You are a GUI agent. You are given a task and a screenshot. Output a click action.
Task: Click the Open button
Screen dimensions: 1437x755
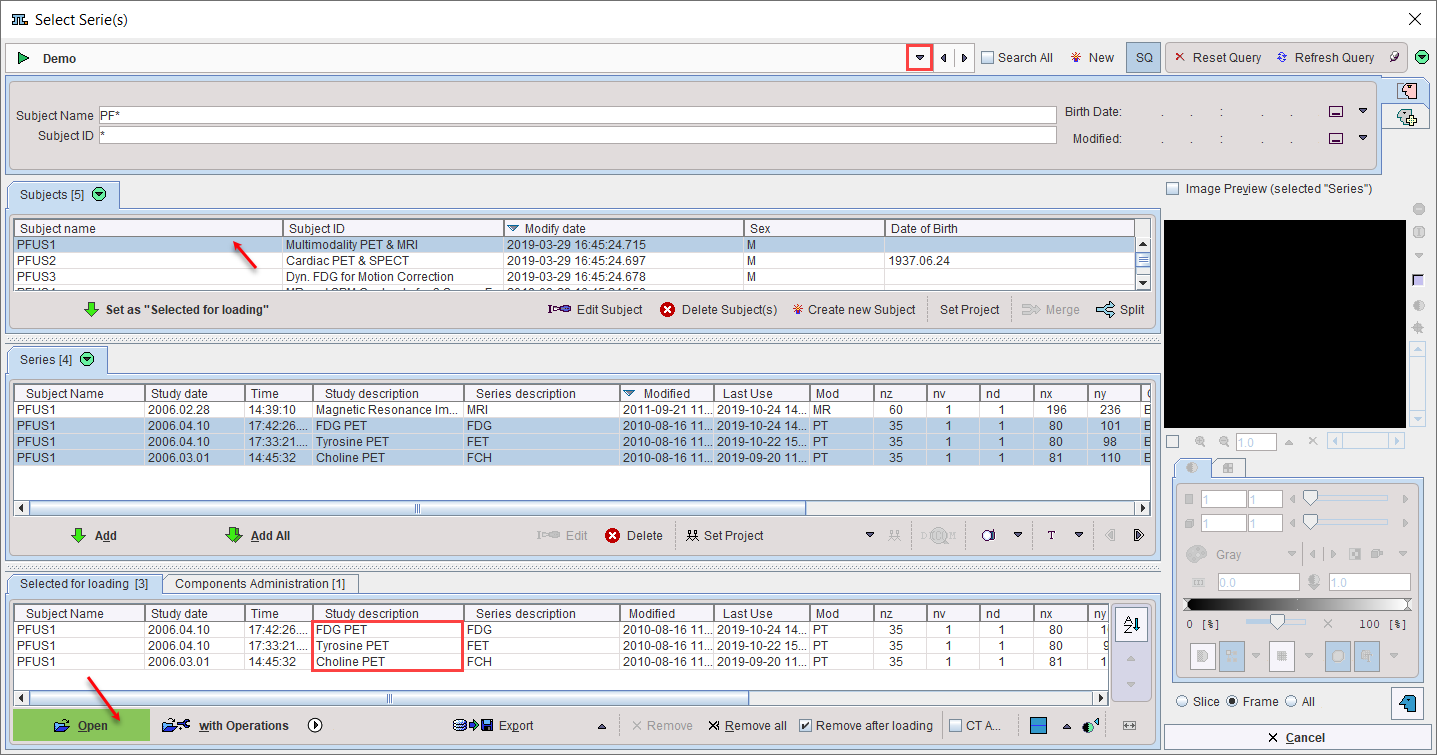point(81,726)
